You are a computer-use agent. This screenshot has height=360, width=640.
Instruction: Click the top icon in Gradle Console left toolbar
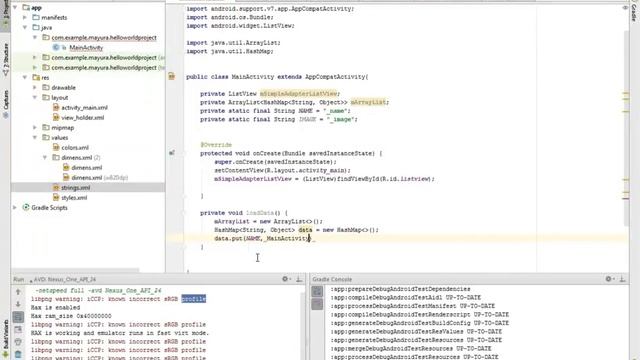coord(317,291)
